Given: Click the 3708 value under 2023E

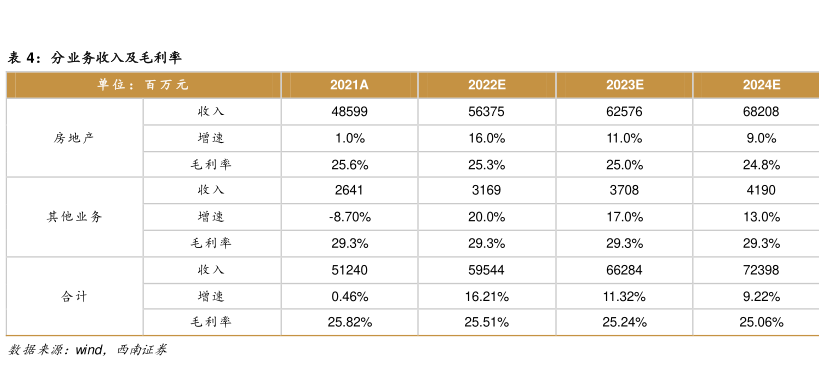Looking at the screenshot, I should (624, 190).
